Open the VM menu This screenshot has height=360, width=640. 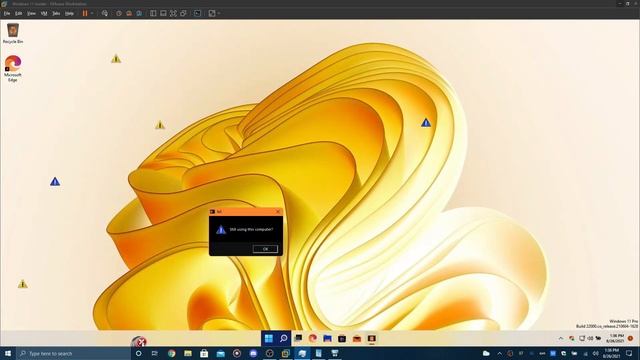click(x=44, y=13)
